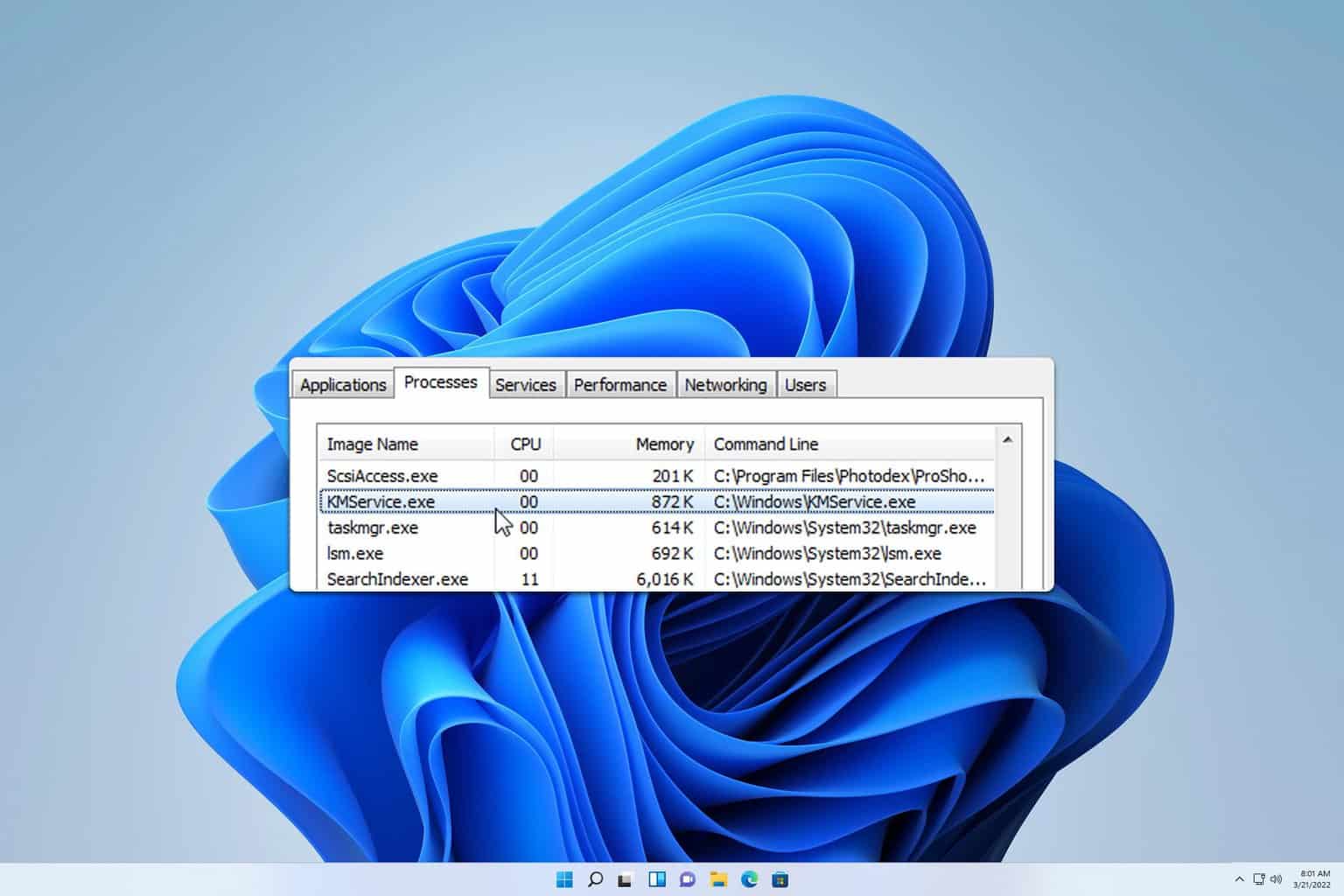
Task: Launch the Teams Chat taskbar icon
Action: [688, 879]
